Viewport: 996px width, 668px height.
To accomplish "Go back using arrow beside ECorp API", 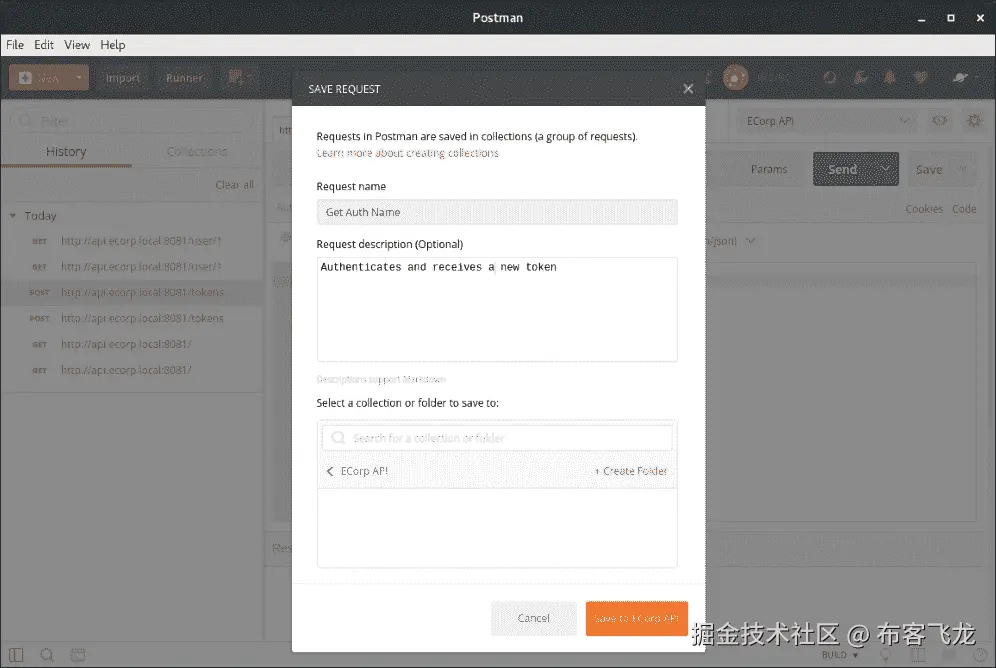I will (330, 471).
